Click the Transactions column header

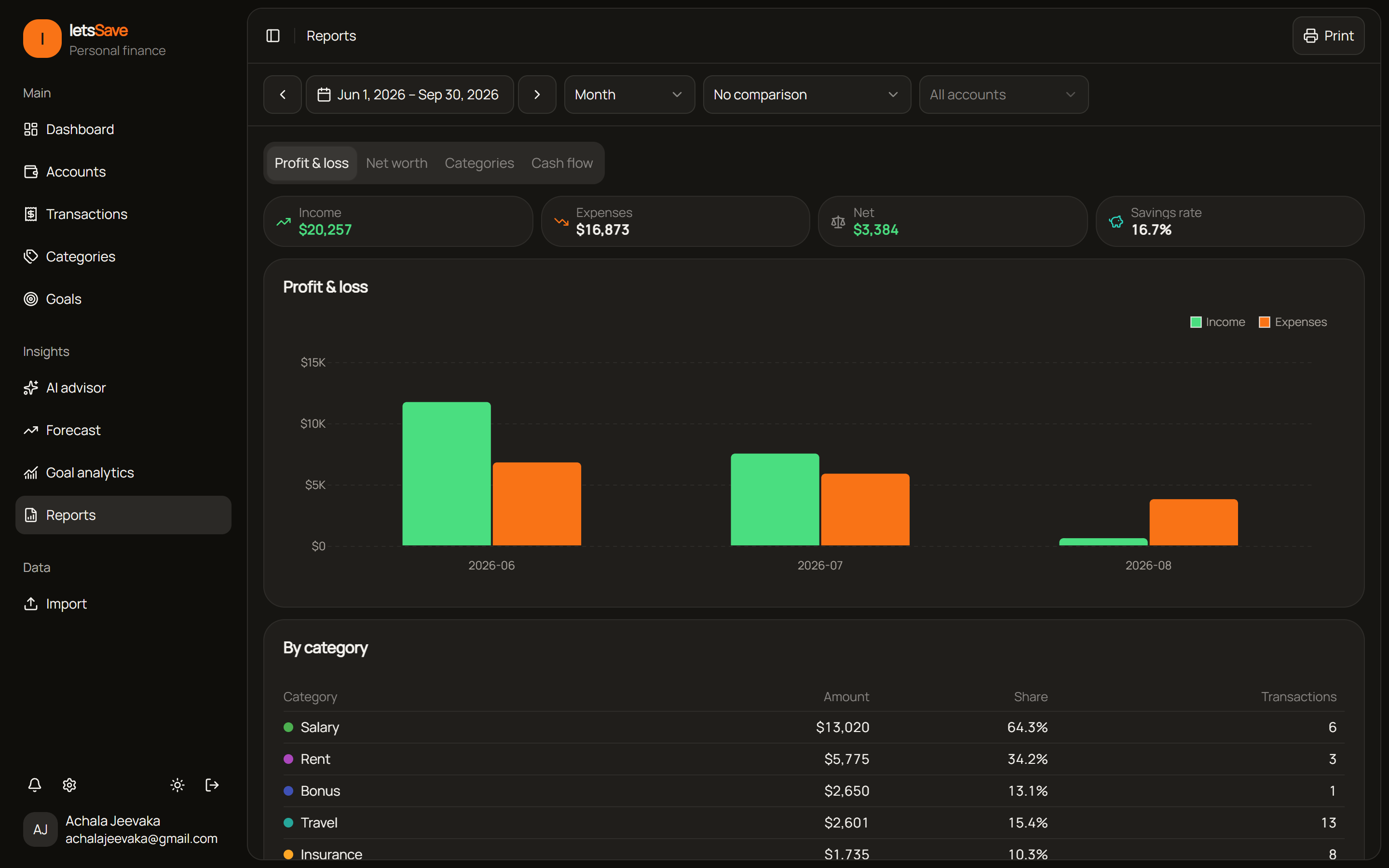pyautogui.click(x=1298, y=697)
